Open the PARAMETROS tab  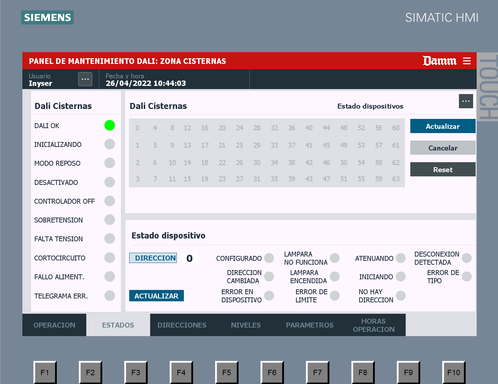(x=310, y=325)
